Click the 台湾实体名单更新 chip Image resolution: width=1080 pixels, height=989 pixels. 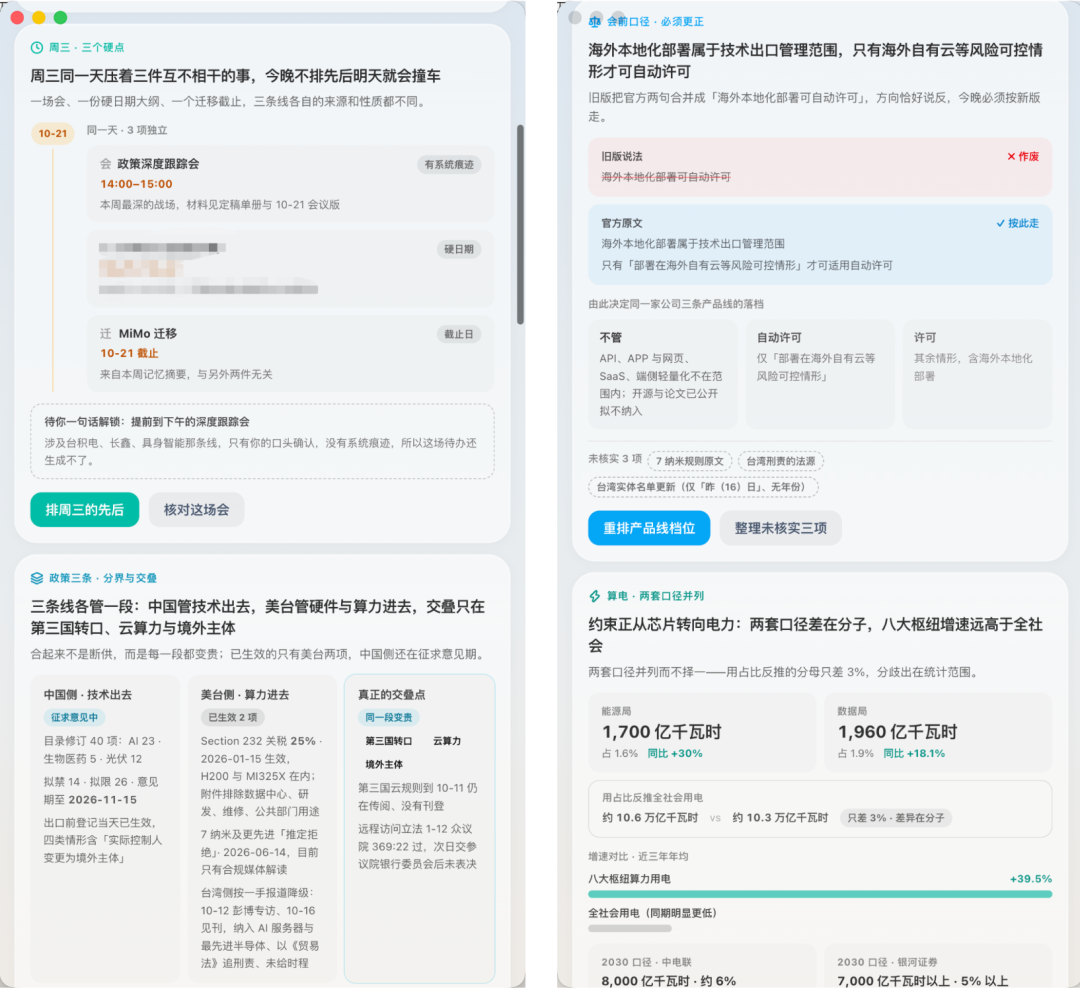click(x=703, y=487)
